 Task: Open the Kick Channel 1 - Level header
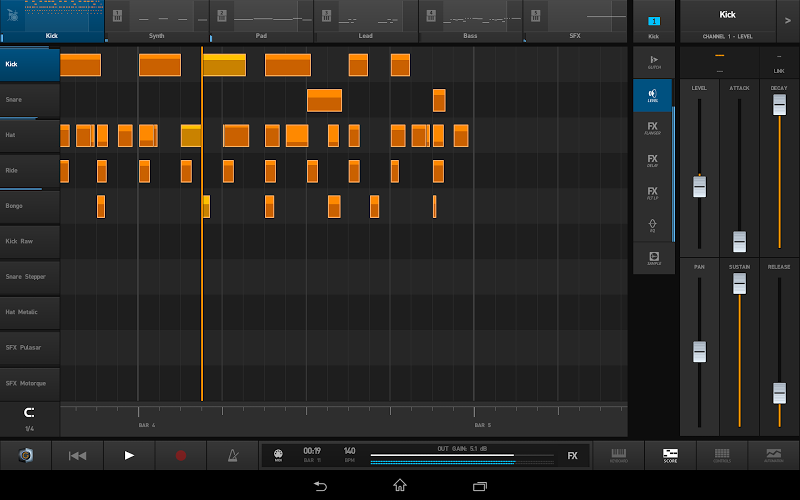tap(728, 21)
